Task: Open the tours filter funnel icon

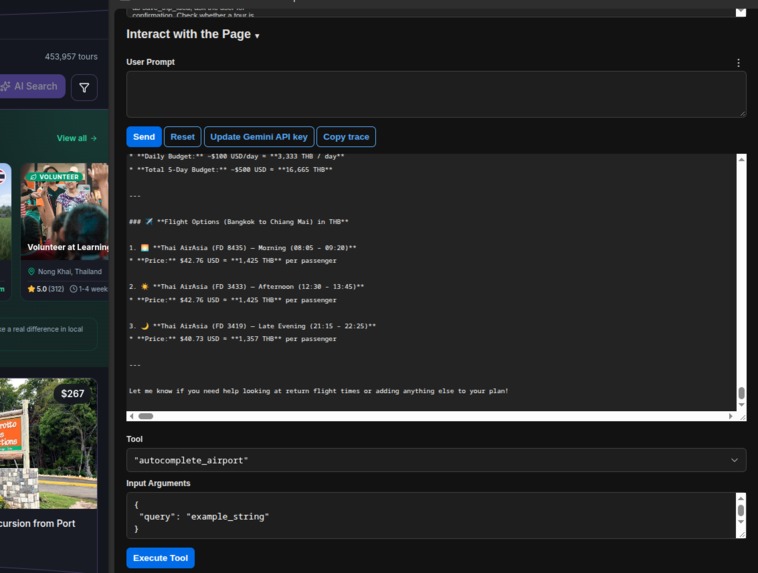Action: (x=84, y=88)
